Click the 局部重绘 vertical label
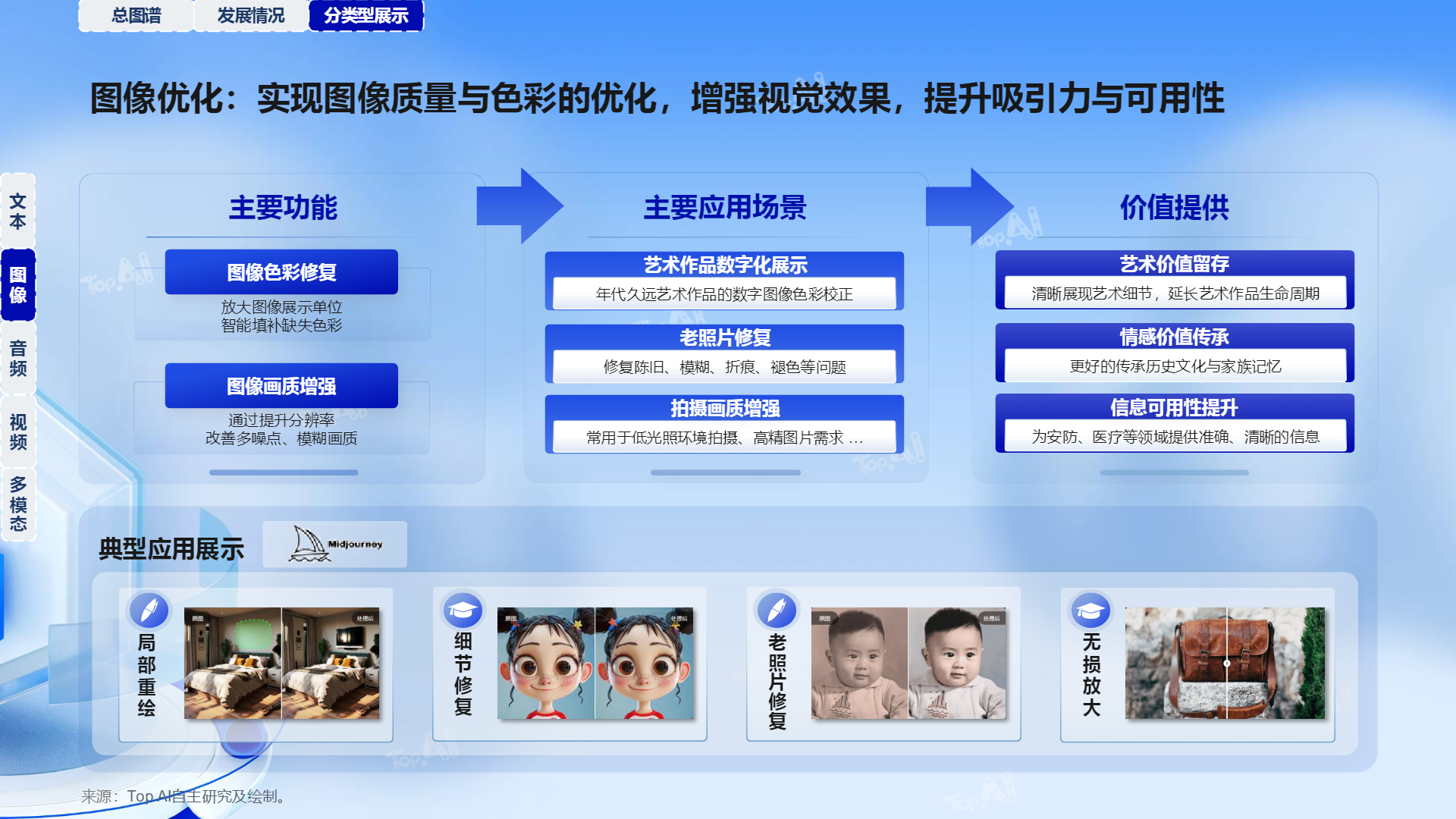1456x819 pixels. pos(146,675)
